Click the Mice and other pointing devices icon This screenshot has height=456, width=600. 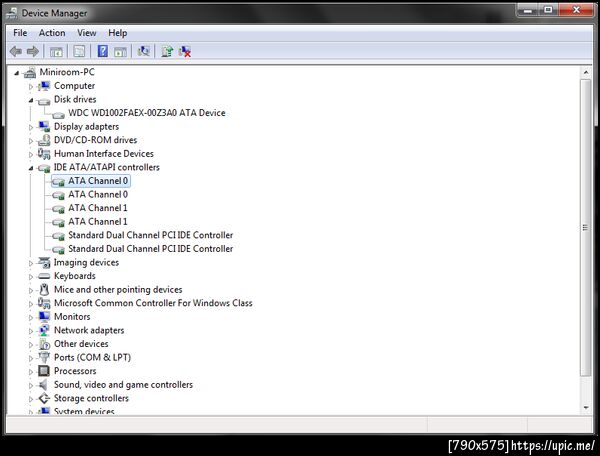tap(44, 290)
